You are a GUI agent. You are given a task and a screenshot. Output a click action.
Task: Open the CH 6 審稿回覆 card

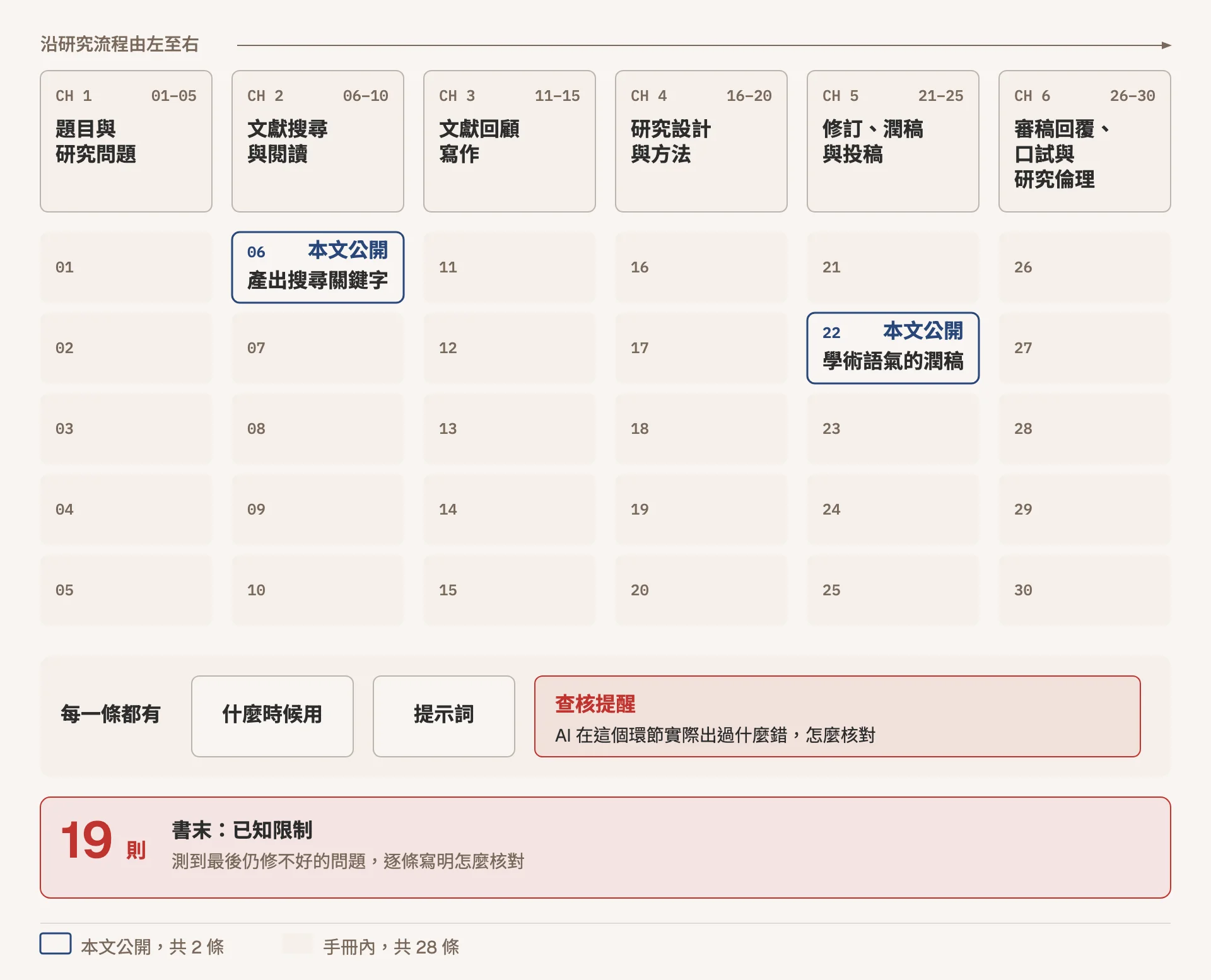coord(1085,141)
